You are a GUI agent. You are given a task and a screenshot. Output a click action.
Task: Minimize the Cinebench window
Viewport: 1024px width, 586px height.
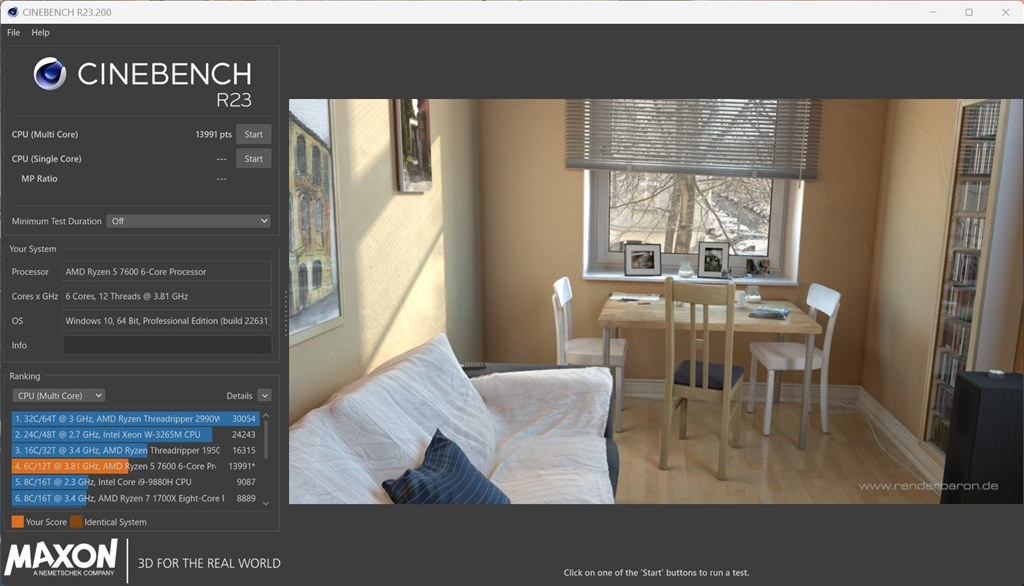tap(933, 12)
